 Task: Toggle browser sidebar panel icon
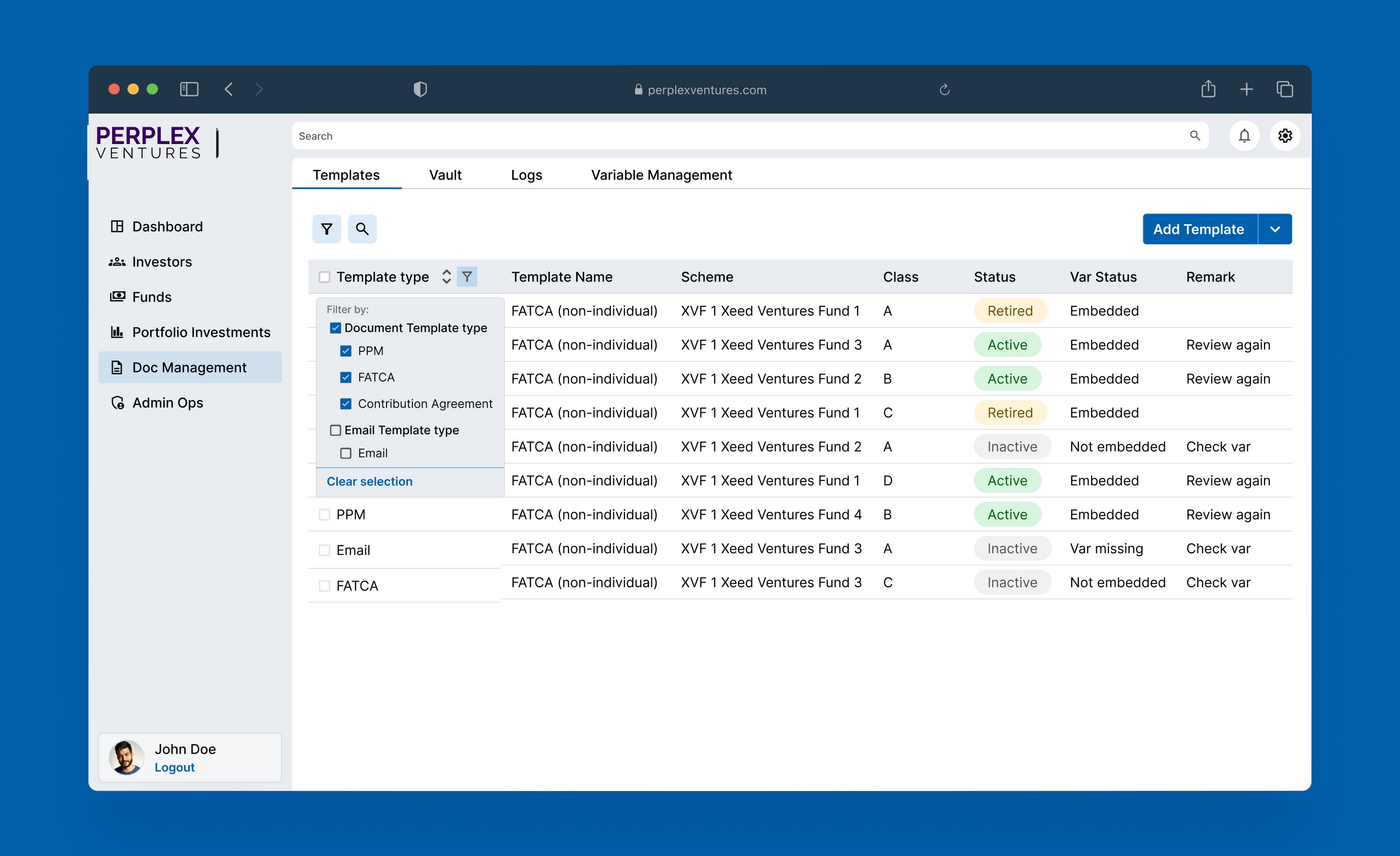(189, 89)
